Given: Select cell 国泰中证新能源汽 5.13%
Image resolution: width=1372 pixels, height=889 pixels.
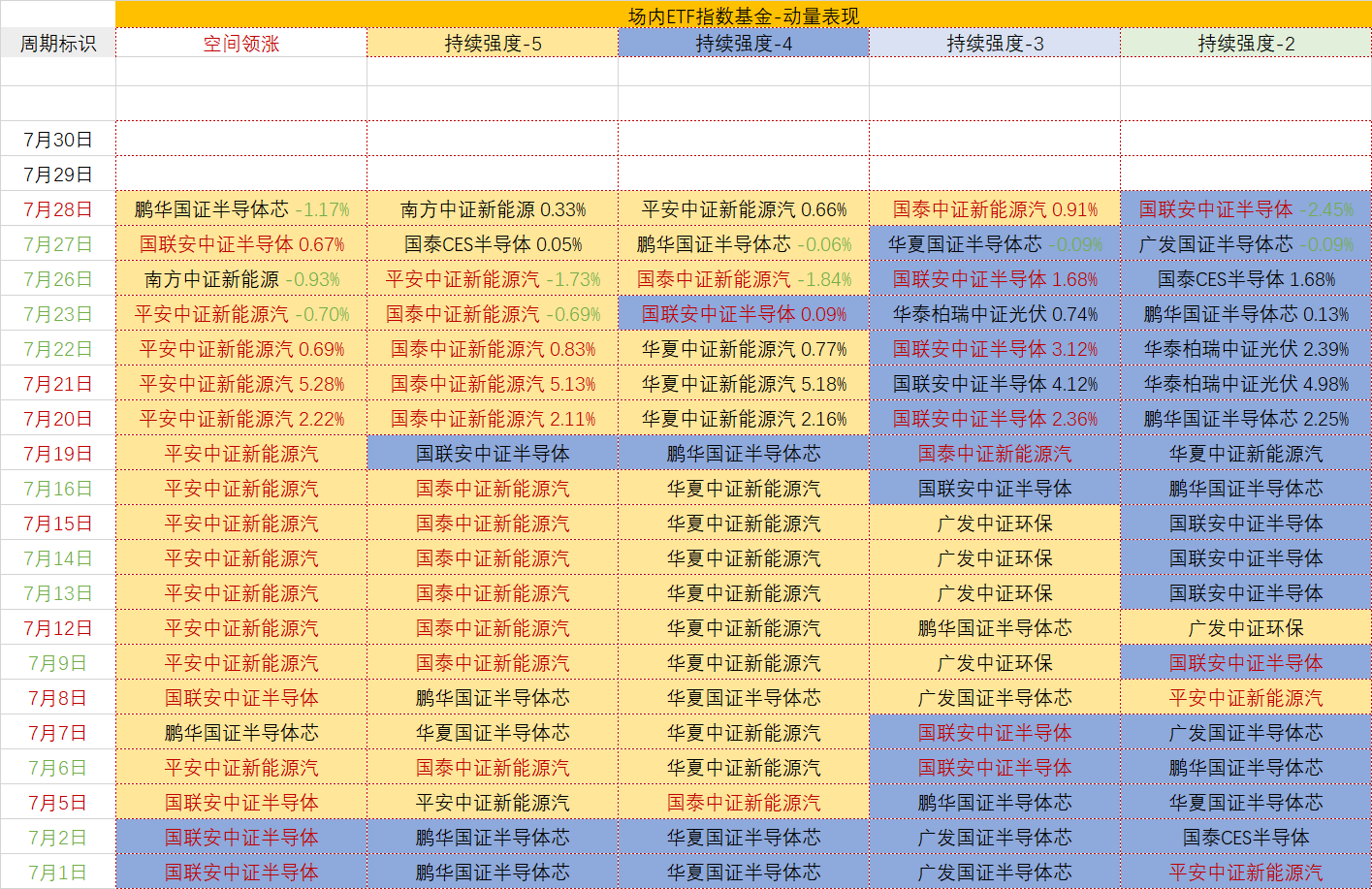Looking at the screenshot, I should pyautogui.click(x=493, y=384).
